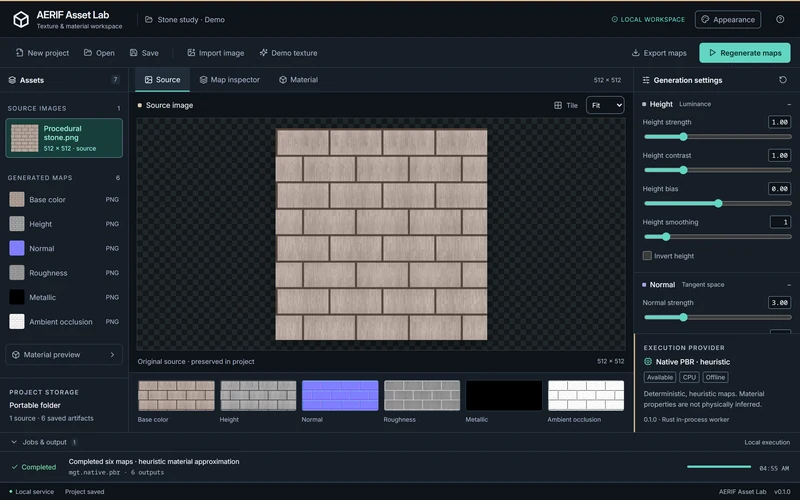Screen dimensions: 800x500
Task: Click the help icon in the header
Action: [x=780, y=19]
